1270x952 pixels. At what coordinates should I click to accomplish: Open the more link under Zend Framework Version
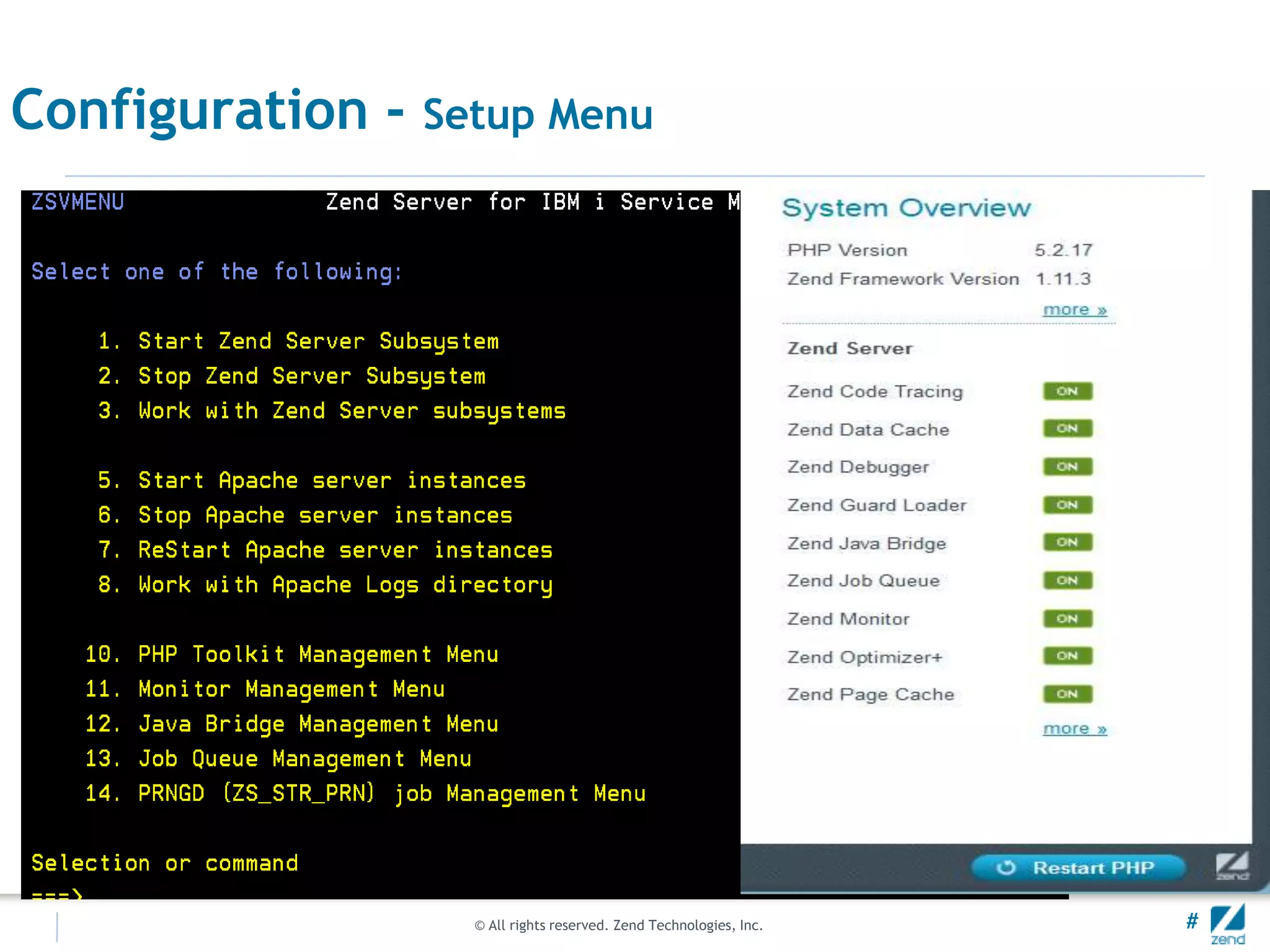click(x=1075, y=309)
